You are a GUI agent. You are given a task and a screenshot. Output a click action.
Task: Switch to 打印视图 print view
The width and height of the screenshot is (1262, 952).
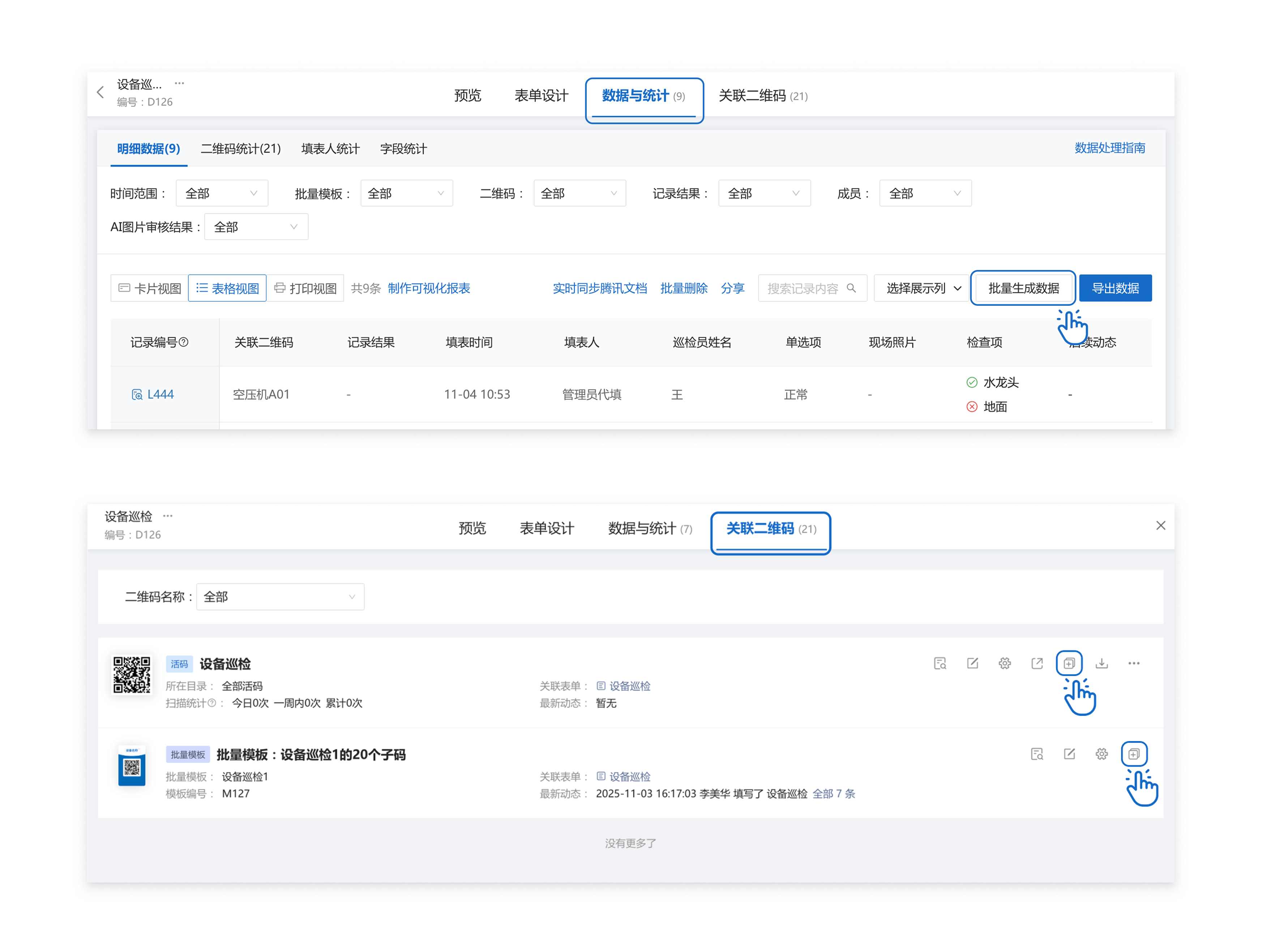[305, 288]
